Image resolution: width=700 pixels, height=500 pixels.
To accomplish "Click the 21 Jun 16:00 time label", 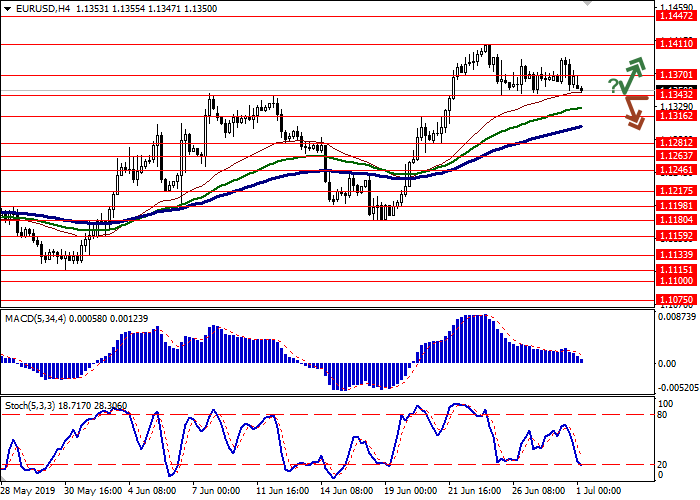I will [x=473, y=492].
